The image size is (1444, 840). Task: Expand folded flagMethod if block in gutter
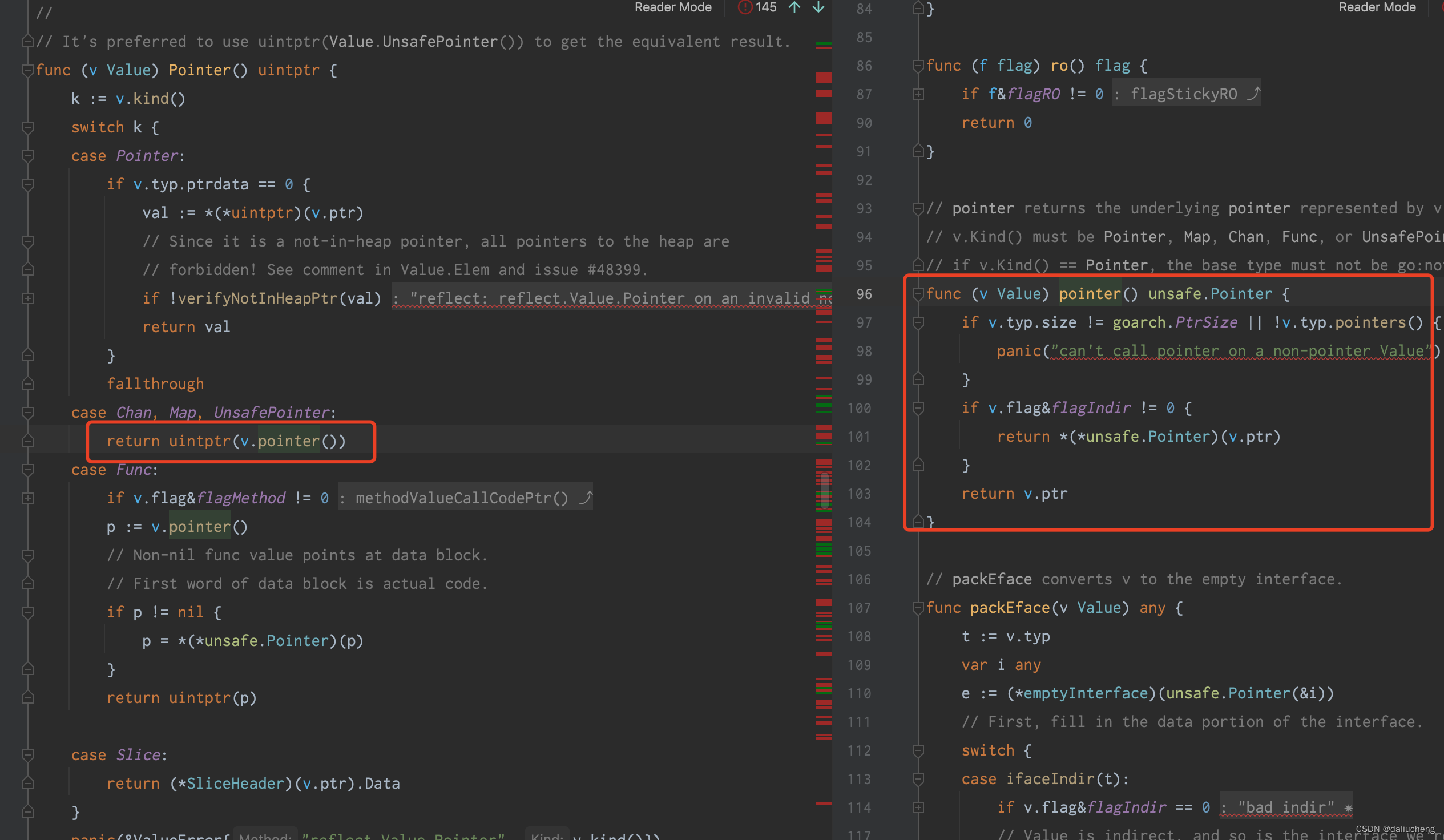pos(27,499)
